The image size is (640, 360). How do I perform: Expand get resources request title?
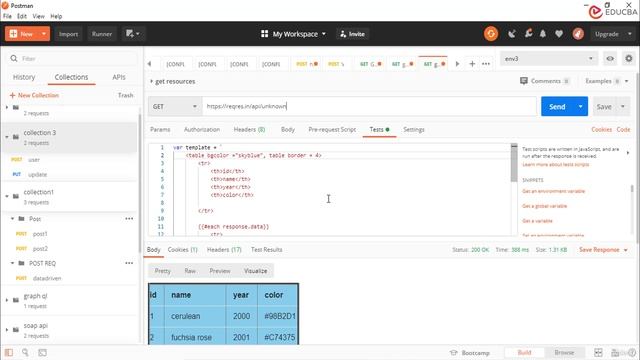click(x=151, y=81)
